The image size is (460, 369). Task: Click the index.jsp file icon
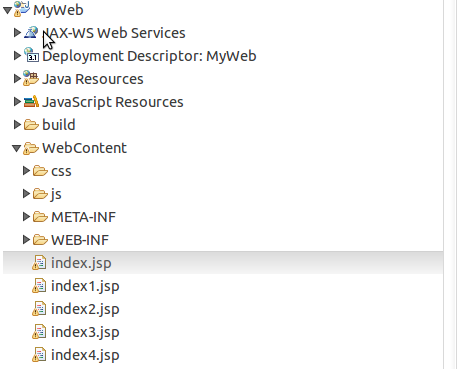tap(39, 263)
